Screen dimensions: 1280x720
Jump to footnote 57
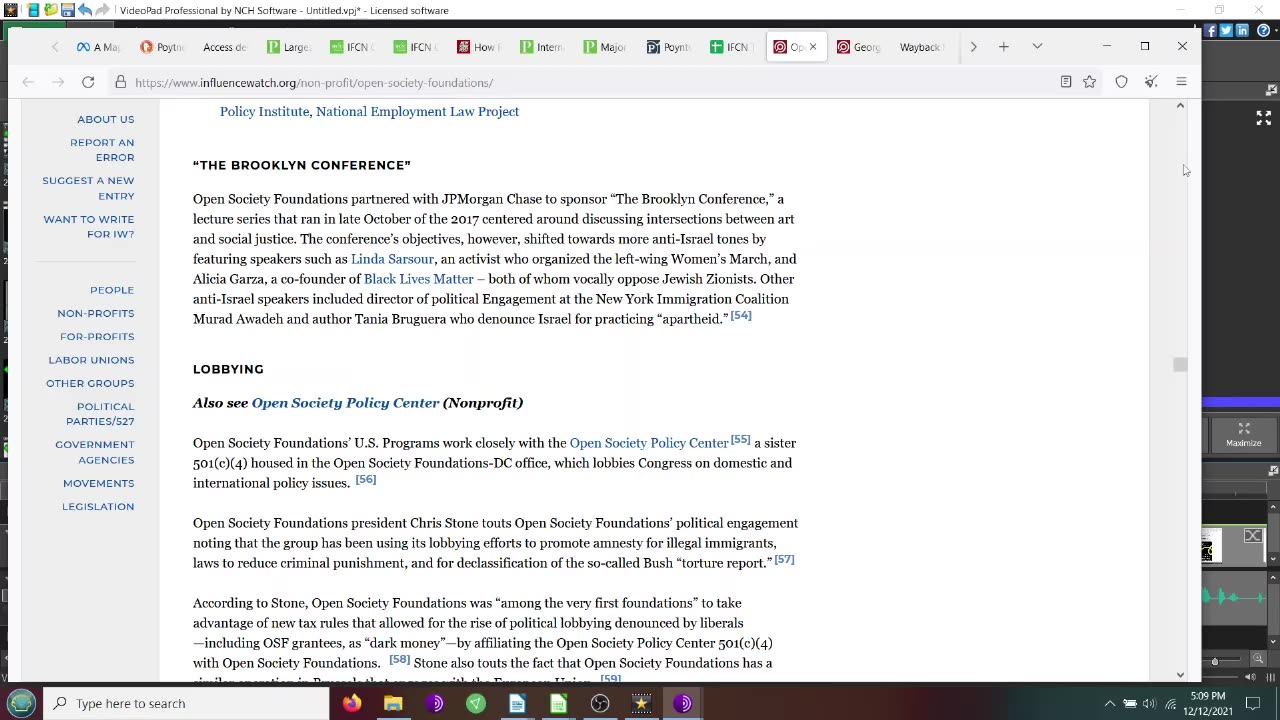pyautogui.click(x=784, y=560)
